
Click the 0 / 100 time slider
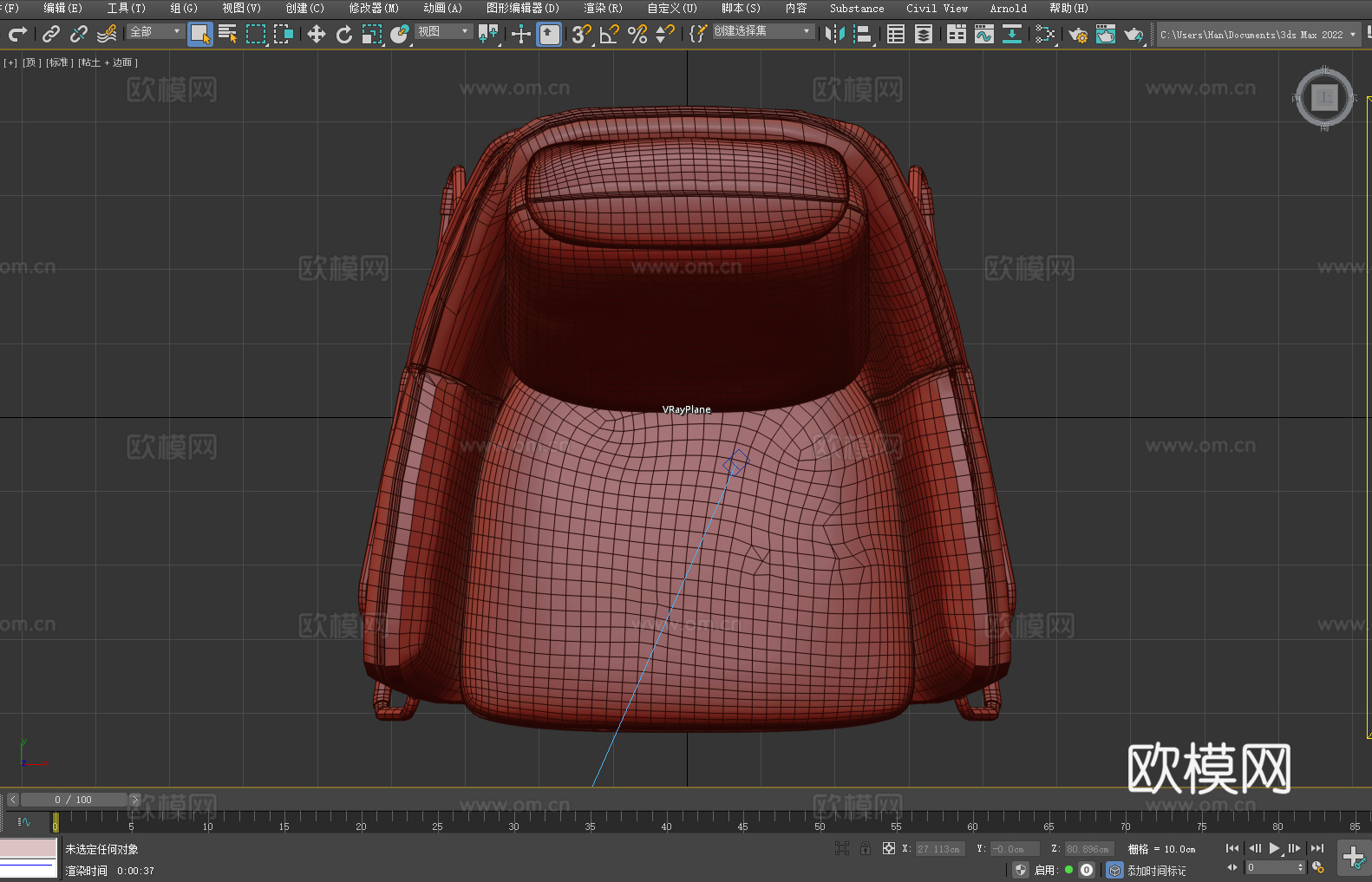74,800
